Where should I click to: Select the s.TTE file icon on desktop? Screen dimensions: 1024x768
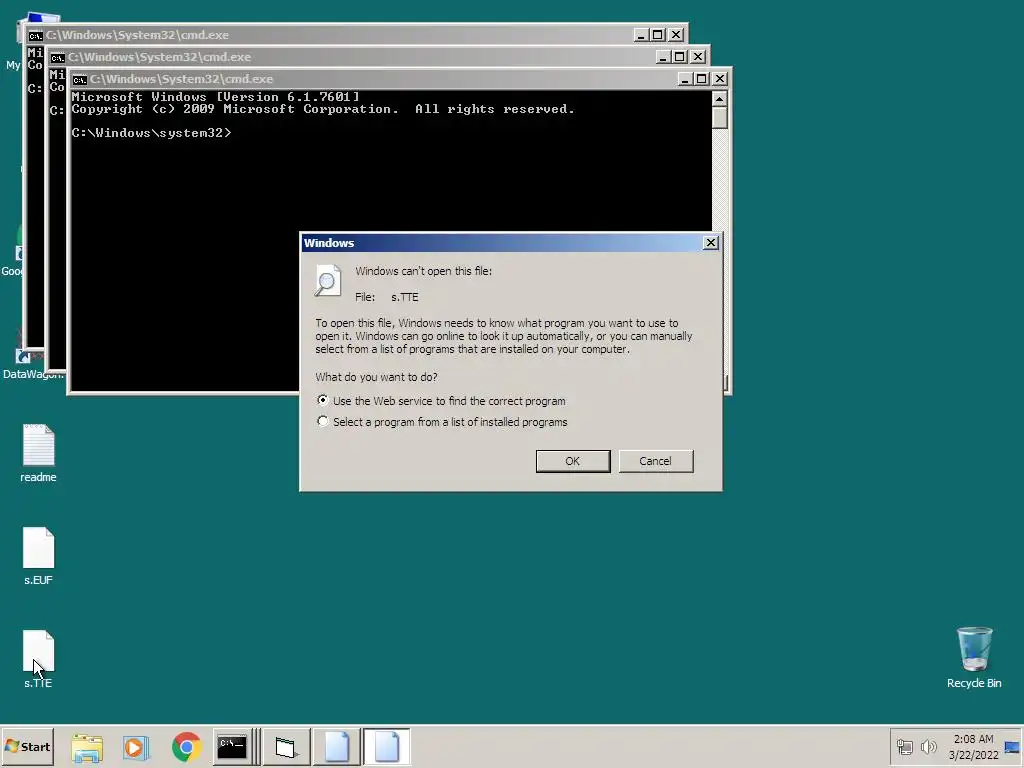(38, 659)
